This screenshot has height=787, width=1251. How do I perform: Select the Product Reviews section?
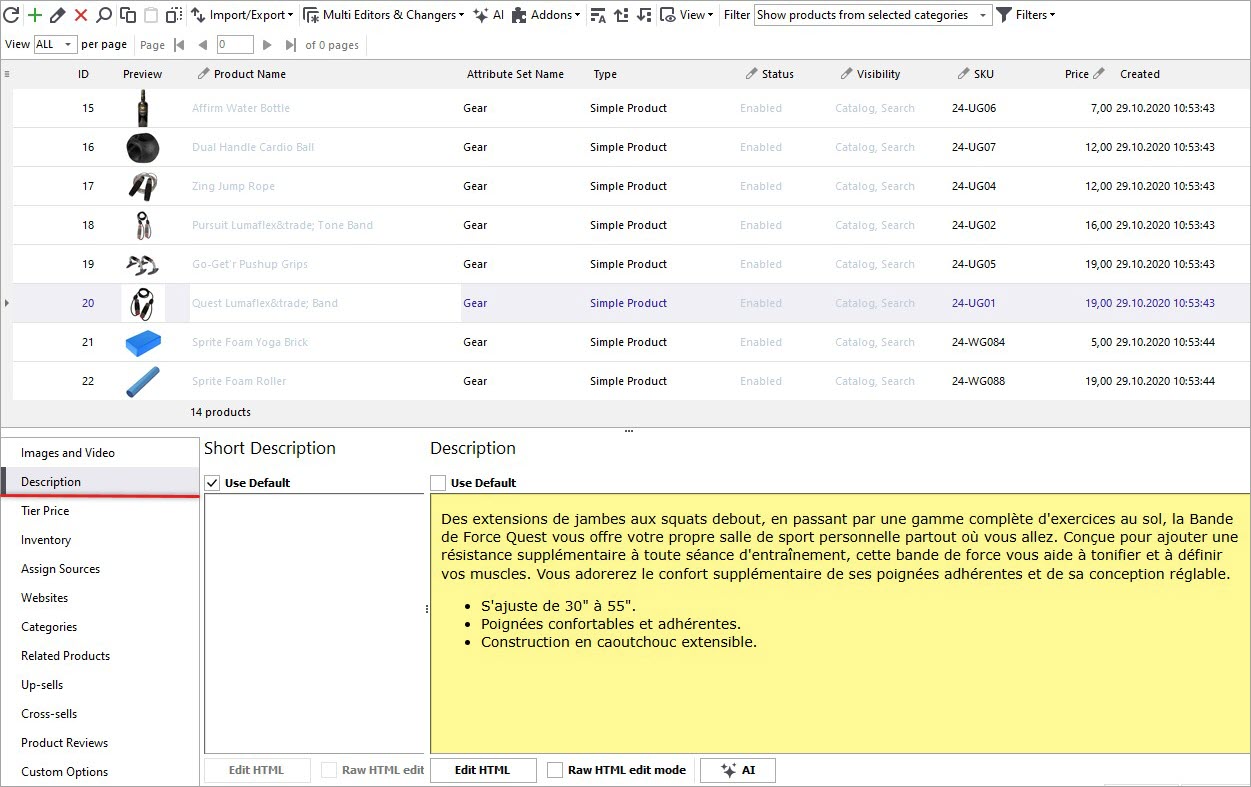coord(64,742)
